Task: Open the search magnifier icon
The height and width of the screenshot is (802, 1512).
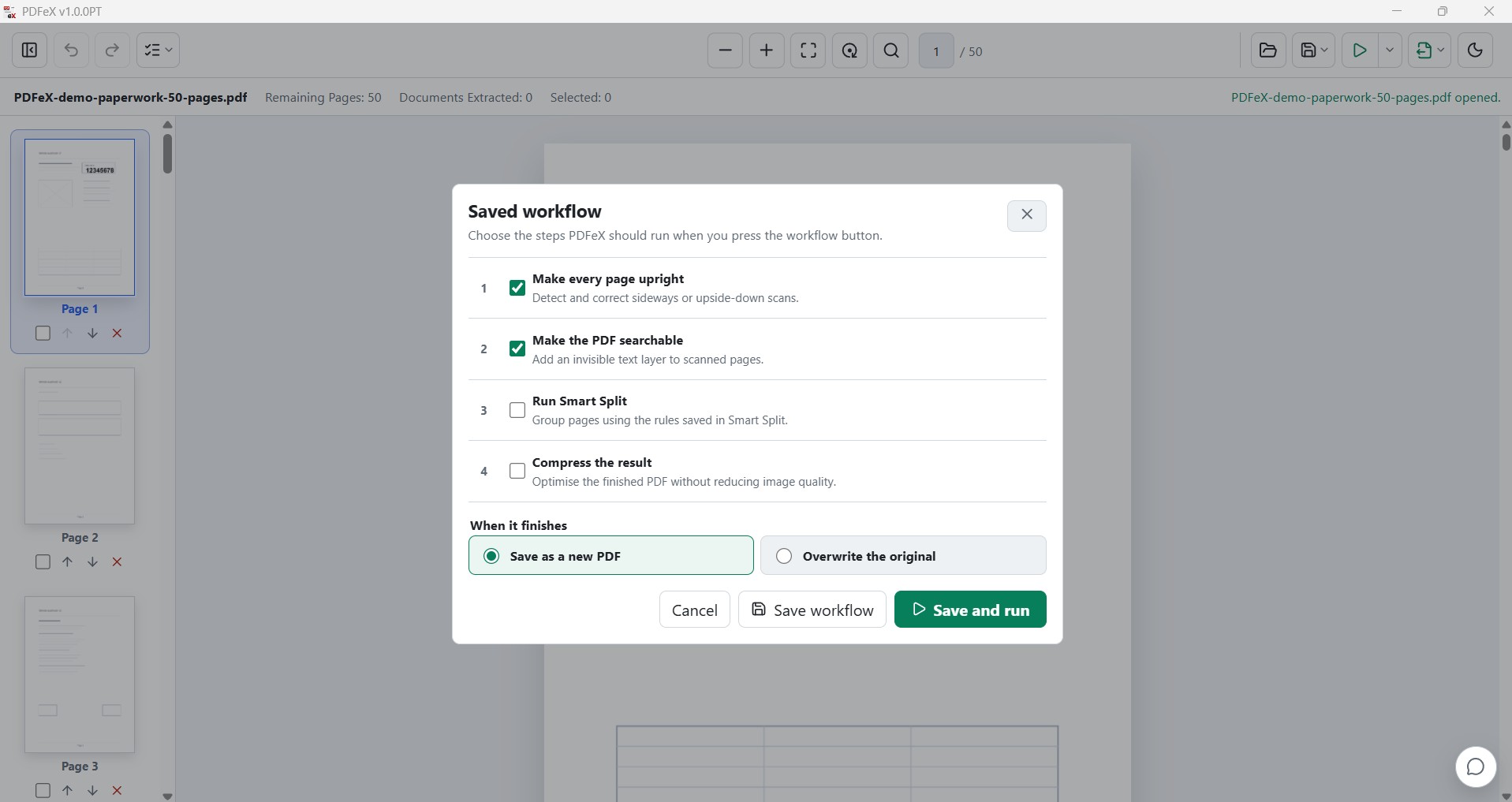Action: (x=891, y=50)
